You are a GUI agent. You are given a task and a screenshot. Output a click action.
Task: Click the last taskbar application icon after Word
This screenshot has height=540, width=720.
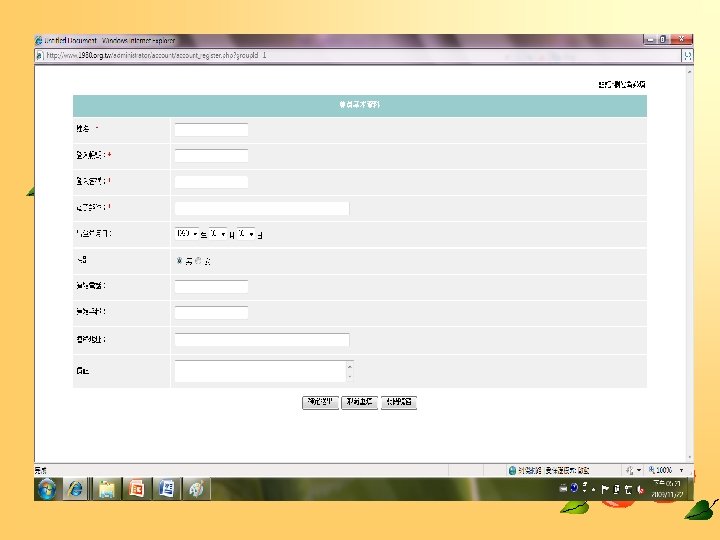[x=197, y=489]
